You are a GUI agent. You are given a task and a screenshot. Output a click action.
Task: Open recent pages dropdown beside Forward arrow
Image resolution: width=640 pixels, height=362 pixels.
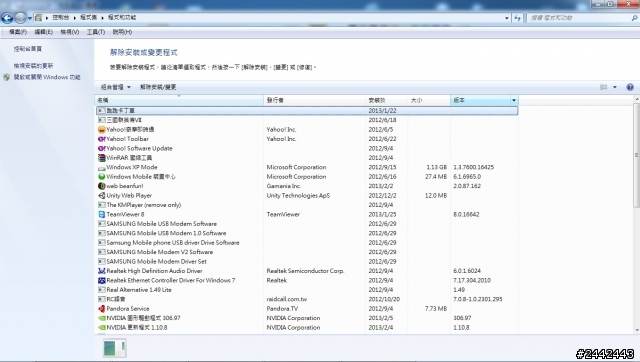pyautogui.click(x=29, y=18)
